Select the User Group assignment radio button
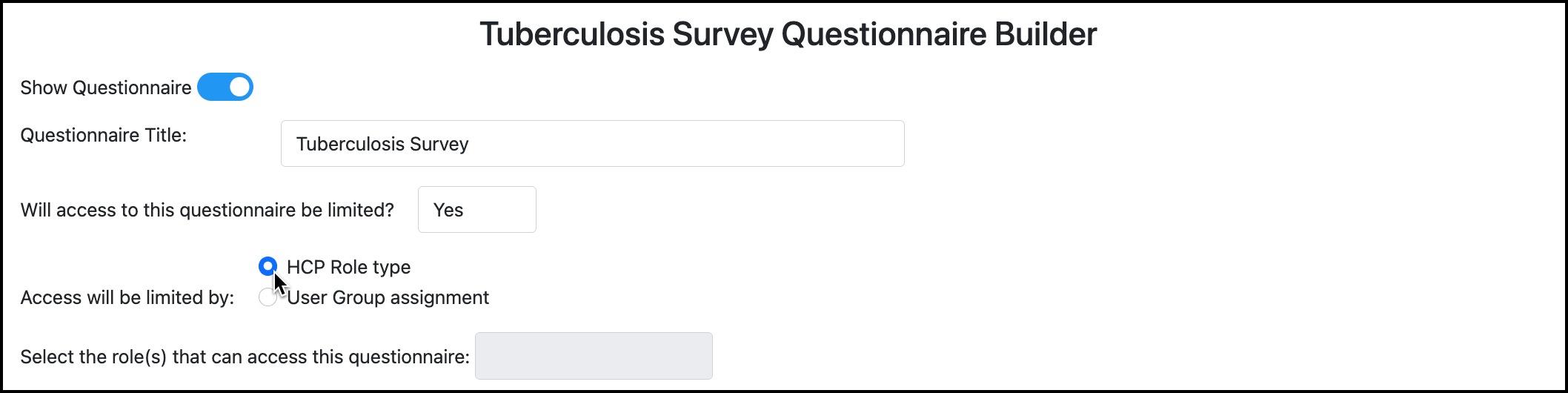 coord(267,297)
